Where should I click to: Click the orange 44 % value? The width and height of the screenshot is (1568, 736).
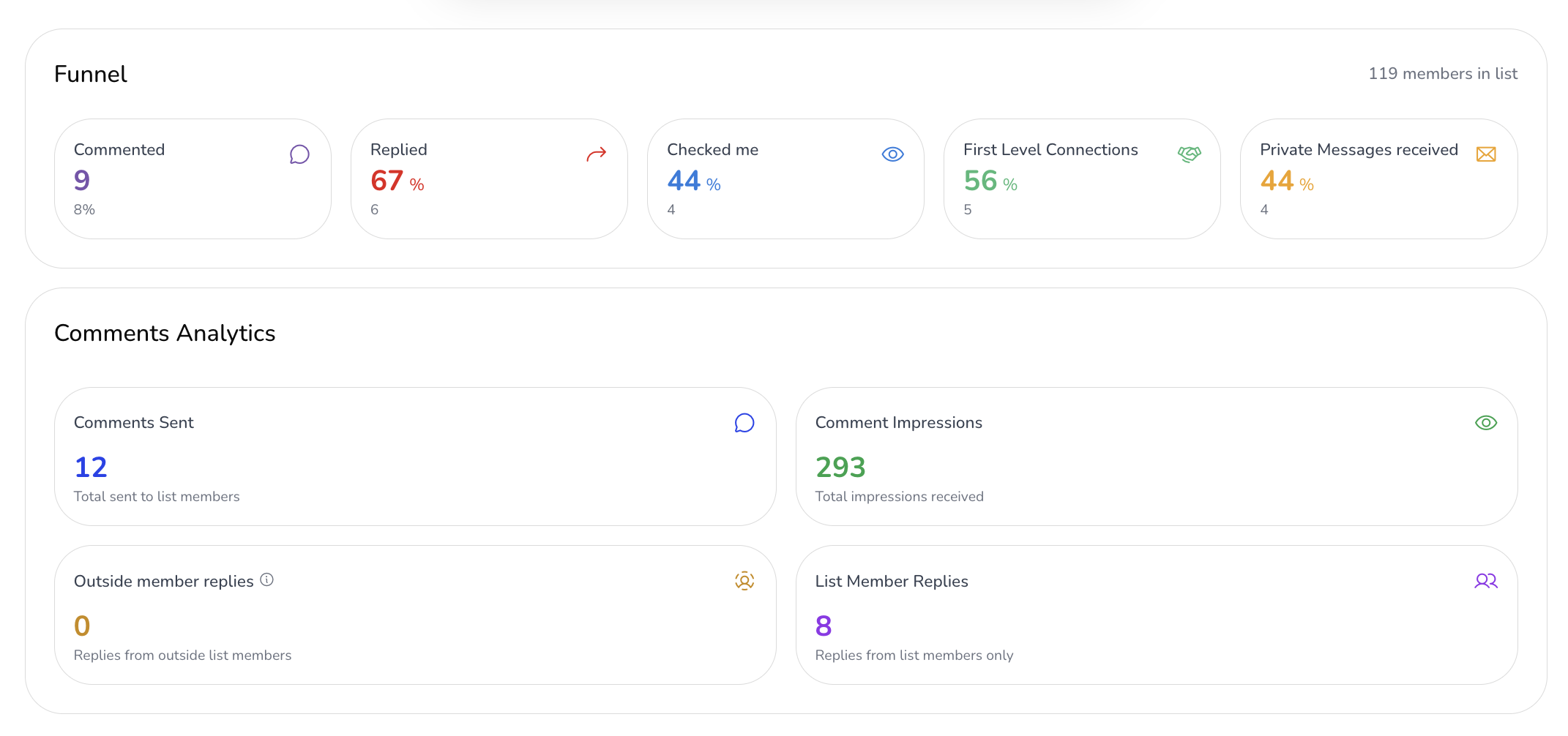coord(1287,181)
